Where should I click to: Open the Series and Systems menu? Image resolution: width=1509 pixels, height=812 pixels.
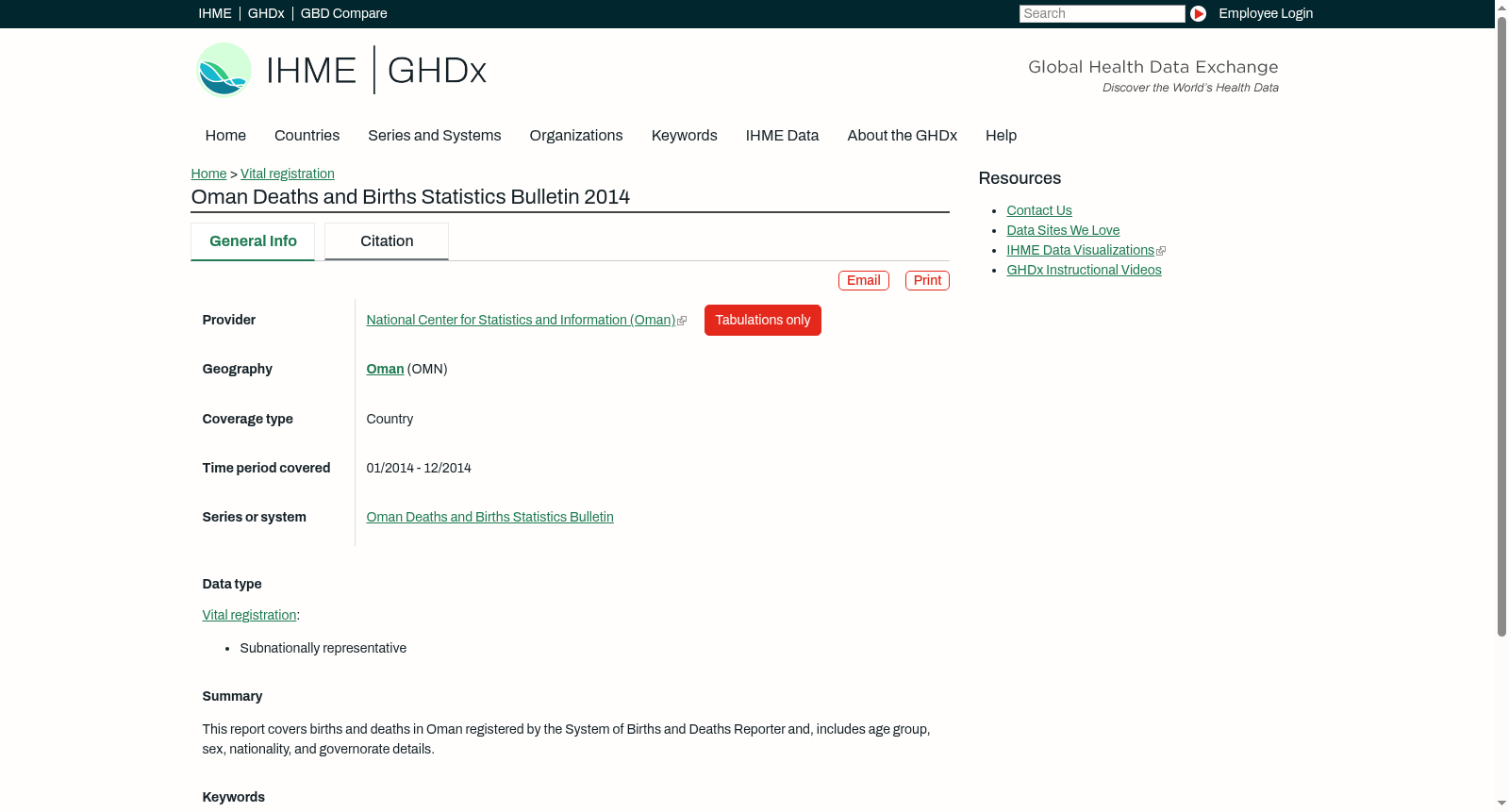coord(435,136)
